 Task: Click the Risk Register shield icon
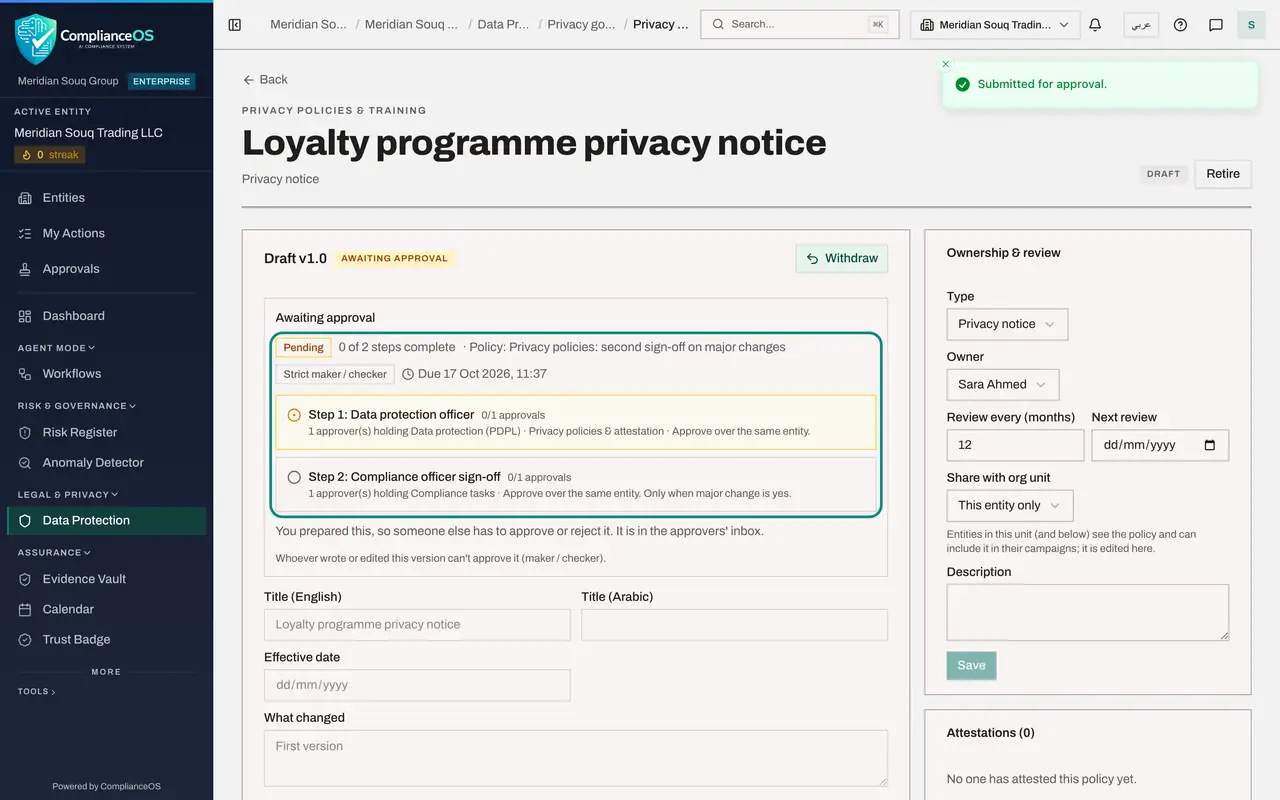click(x=25, y=433)
